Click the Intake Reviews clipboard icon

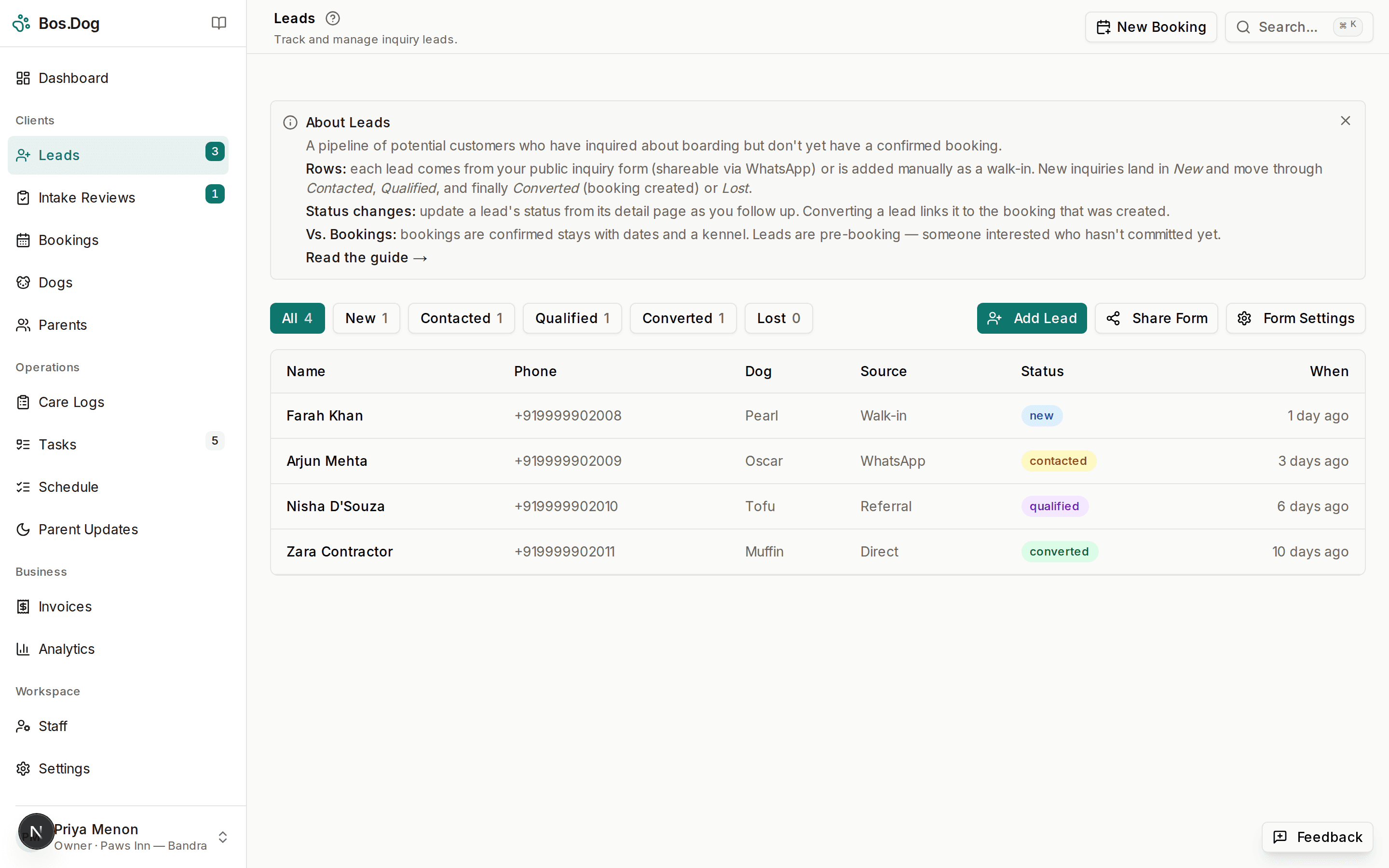(x=23, y=198)
